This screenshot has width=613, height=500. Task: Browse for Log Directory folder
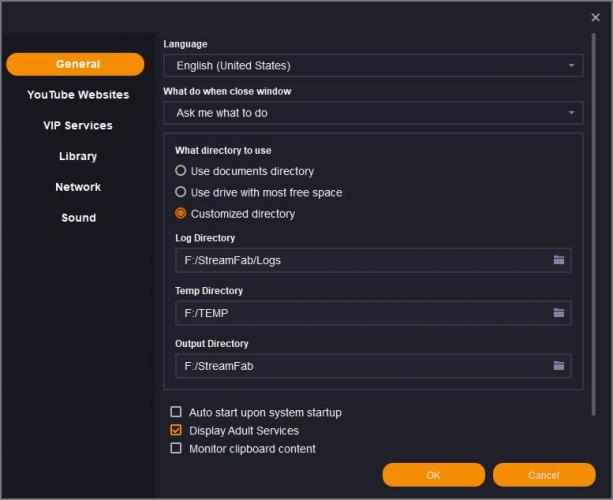pyautogui.click(x=559, y=260)
